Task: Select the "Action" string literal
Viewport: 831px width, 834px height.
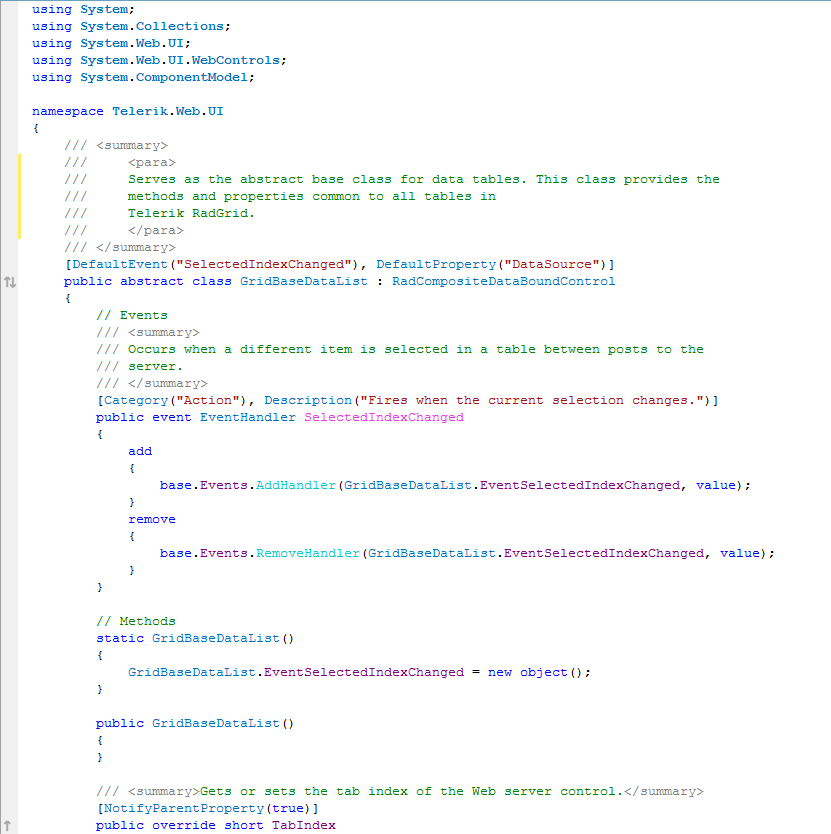Action: [207, 401]
